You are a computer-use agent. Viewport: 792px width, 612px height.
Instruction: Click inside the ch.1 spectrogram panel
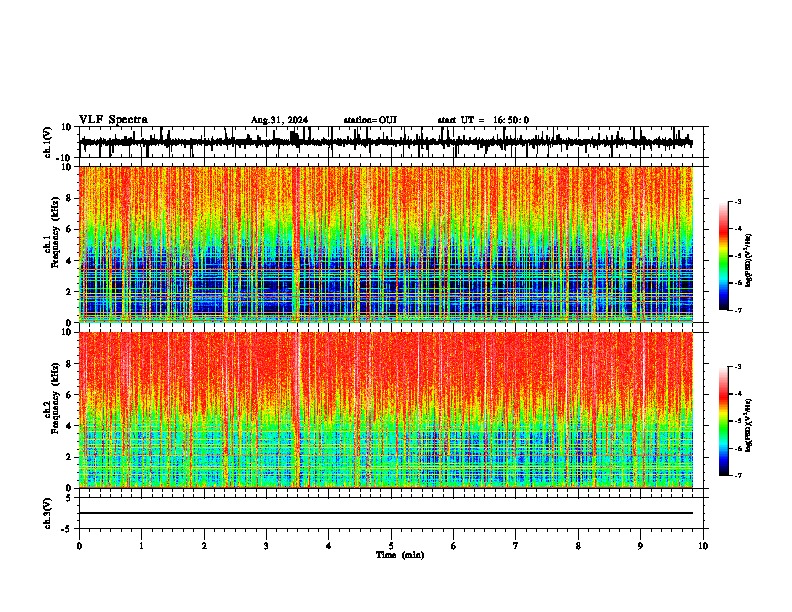pyautogui.click(x=385, y=244)
